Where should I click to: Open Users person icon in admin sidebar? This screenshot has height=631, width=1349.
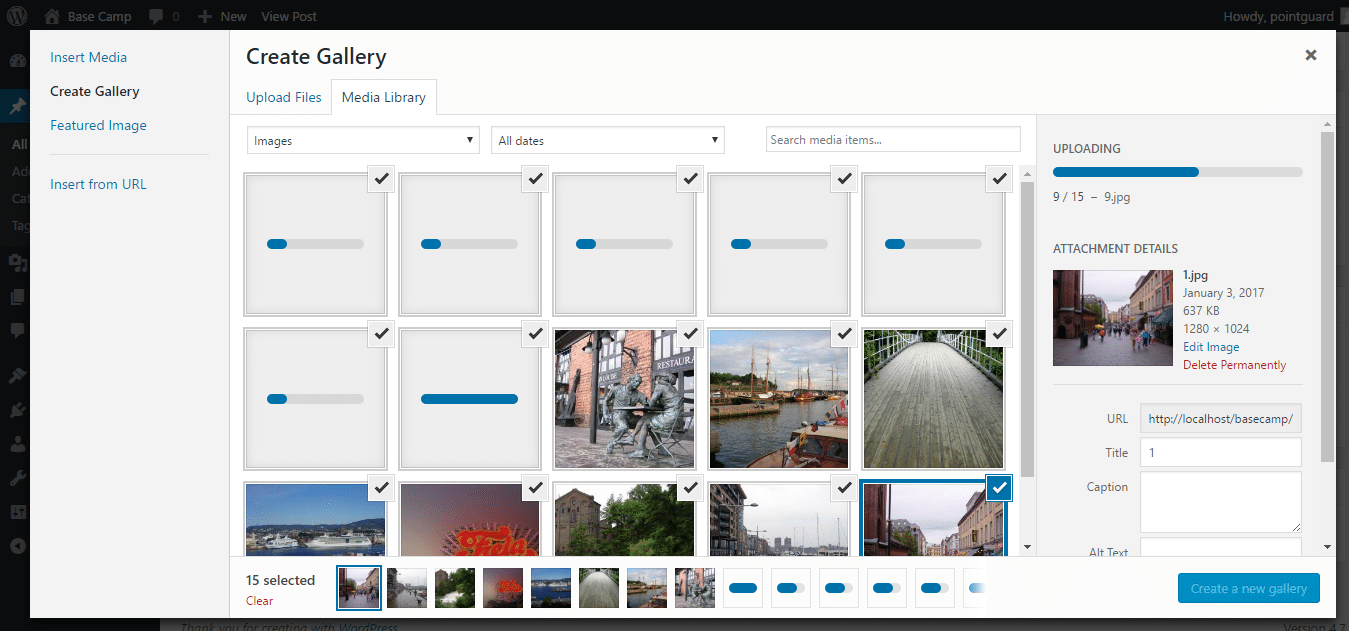(17, 444)
